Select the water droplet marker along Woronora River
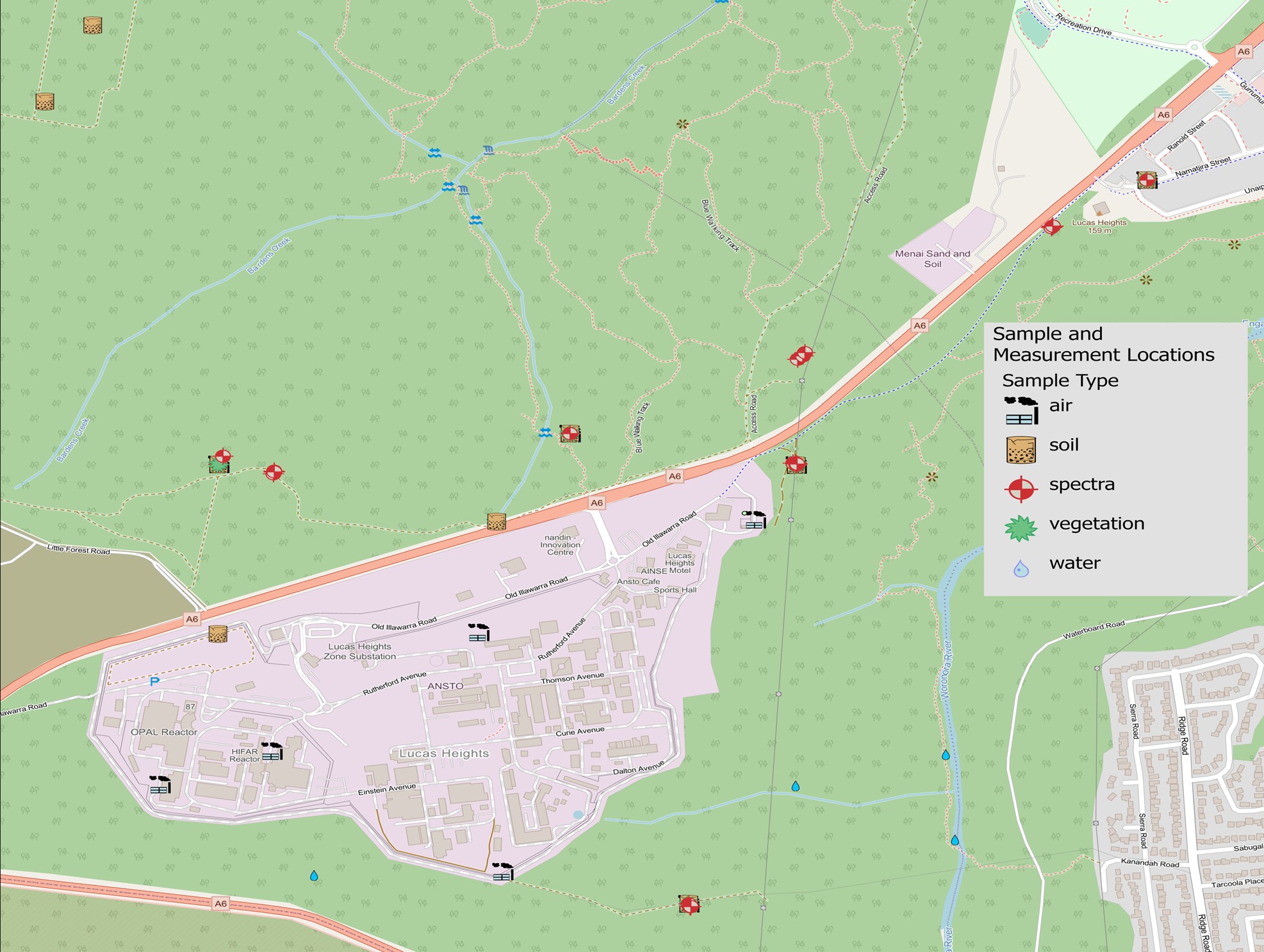 point(945,756)
